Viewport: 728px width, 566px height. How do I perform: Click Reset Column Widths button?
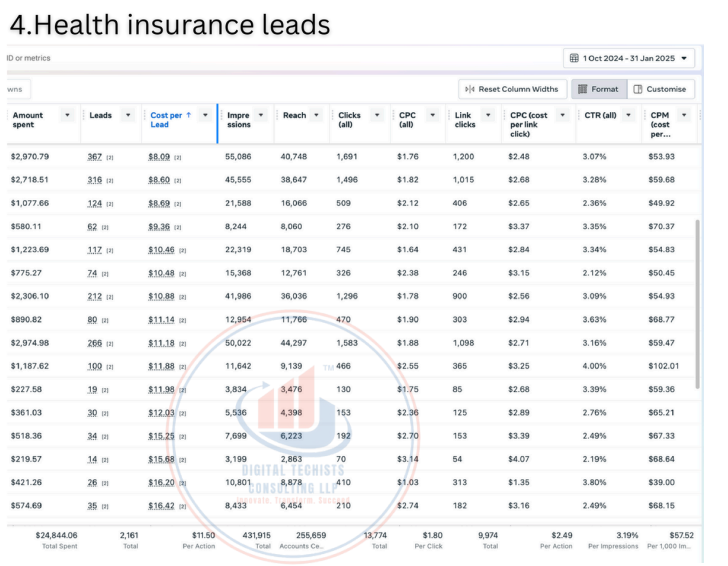pos(511,89)
